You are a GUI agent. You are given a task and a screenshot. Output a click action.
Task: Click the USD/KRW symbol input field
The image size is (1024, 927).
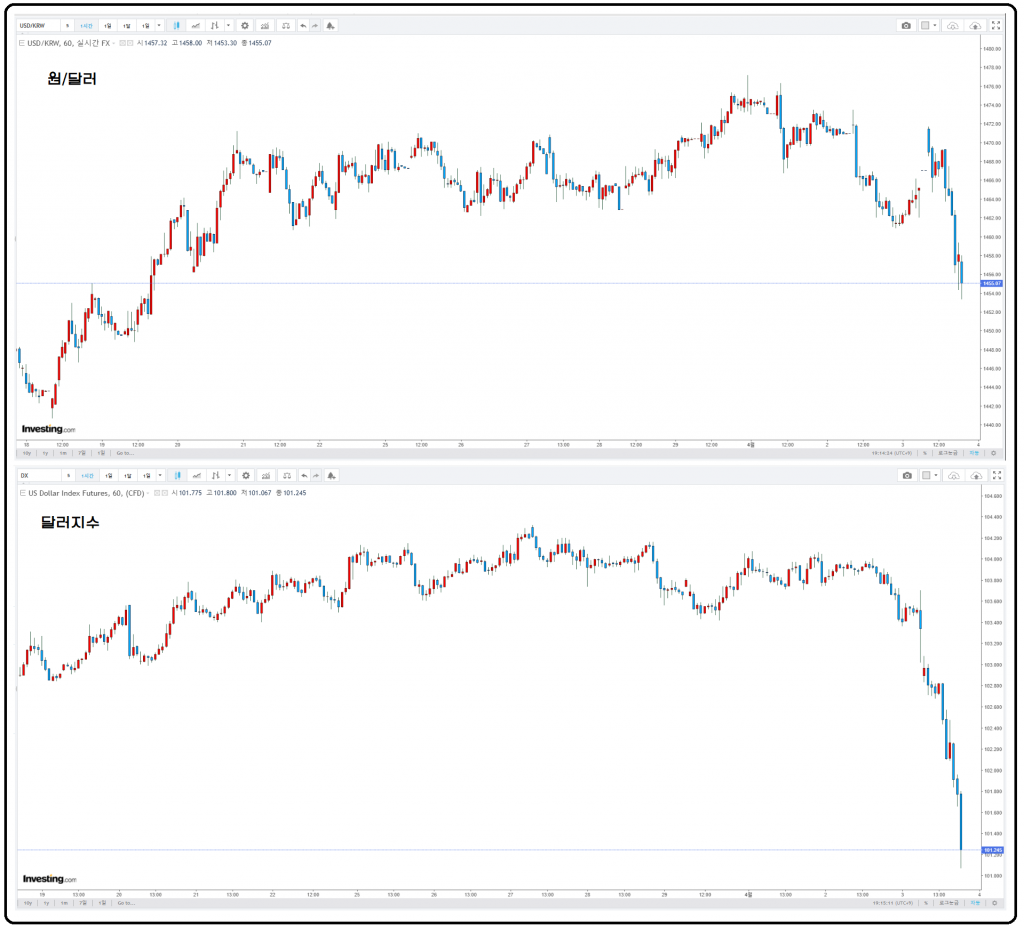point(38,25)
